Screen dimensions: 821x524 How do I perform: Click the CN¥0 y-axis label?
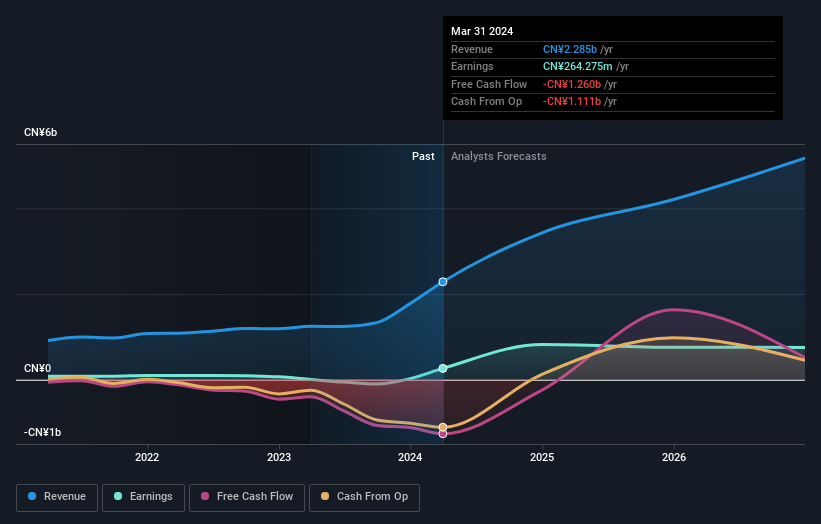38,369
